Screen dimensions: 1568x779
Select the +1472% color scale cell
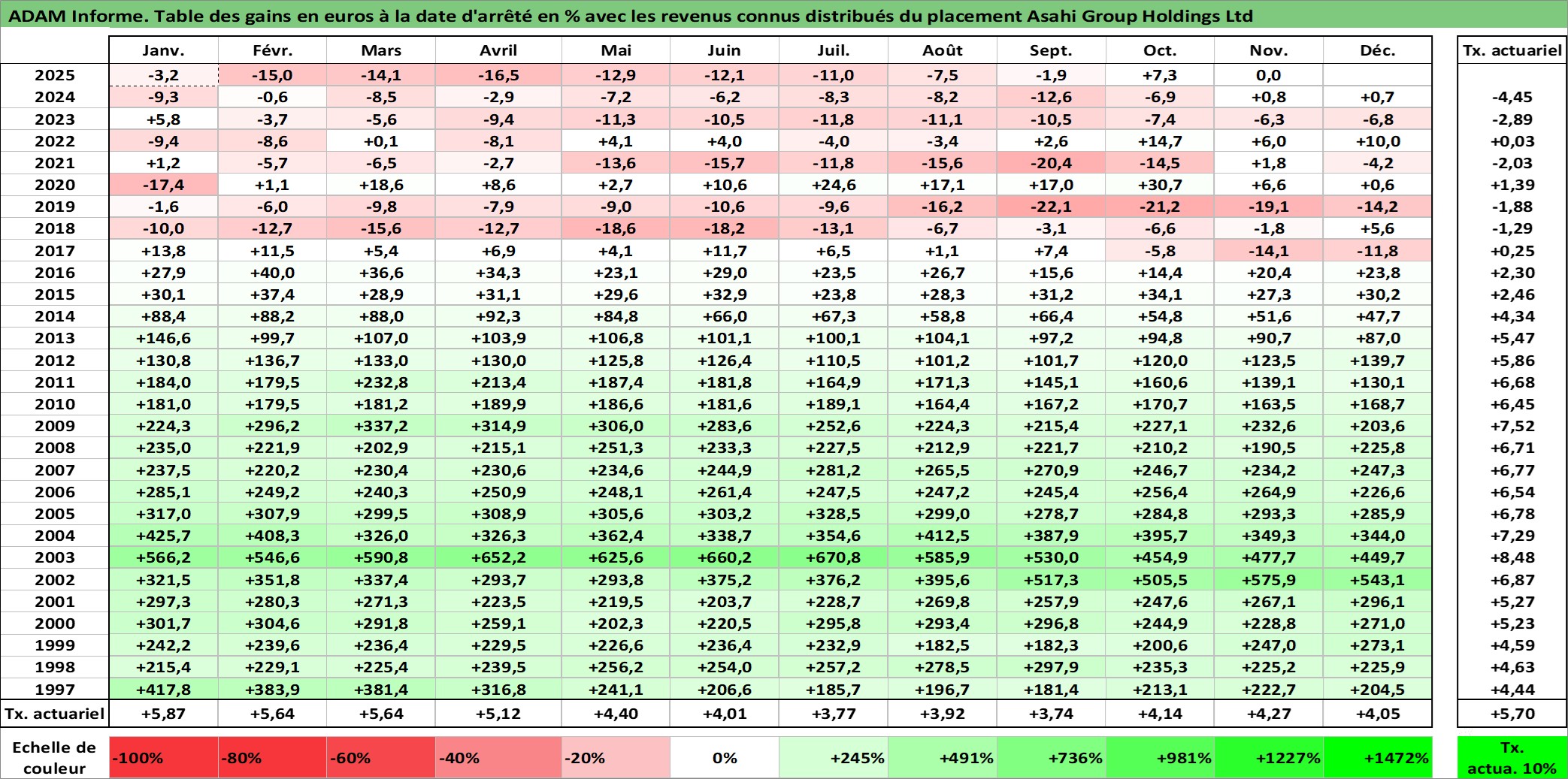pos(1378,757)
